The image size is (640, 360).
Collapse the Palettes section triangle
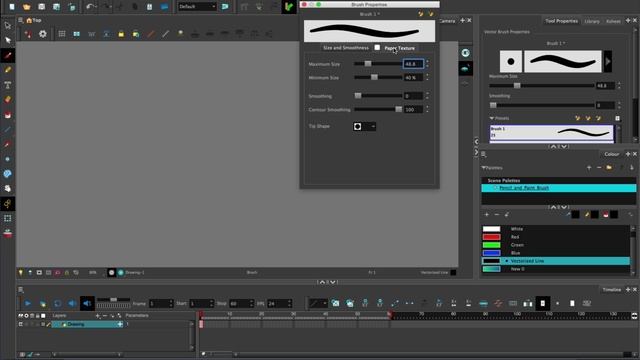(483, 168)
